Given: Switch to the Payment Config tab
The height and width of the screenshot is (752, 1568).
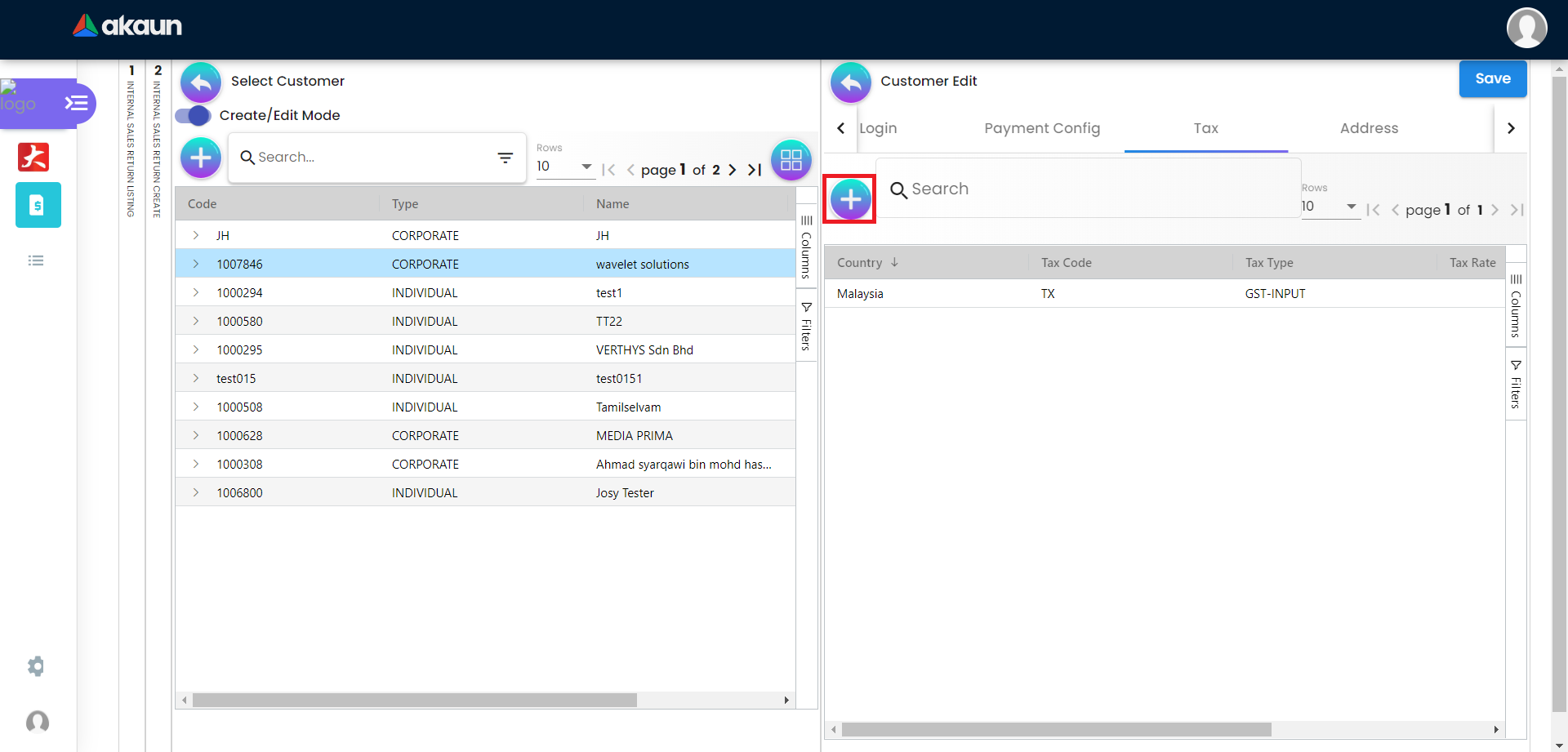Looking at the screenshot, I should 1041,128.
